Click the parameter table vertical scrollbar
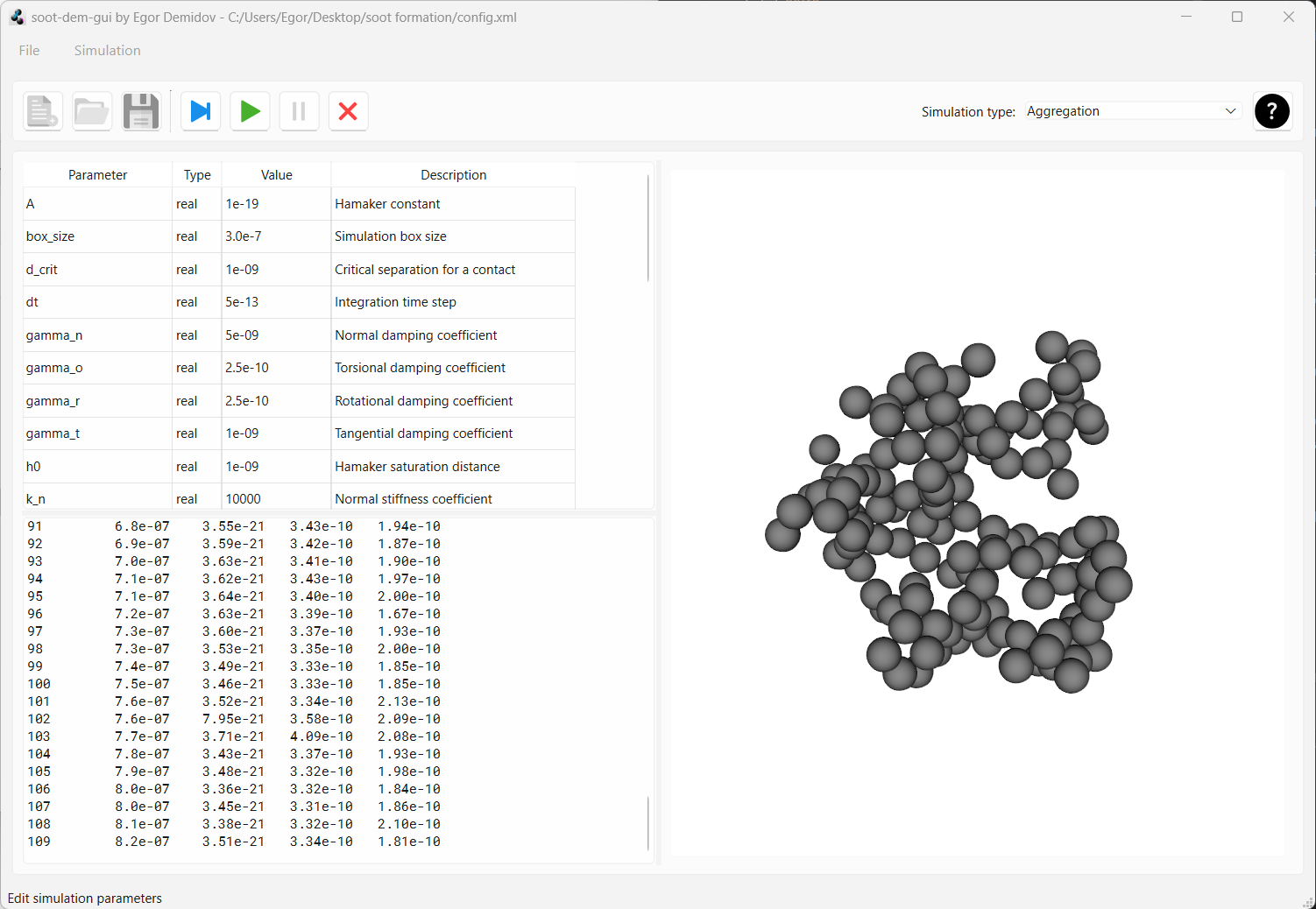1316x909 pixels. (x=648, y=228)
